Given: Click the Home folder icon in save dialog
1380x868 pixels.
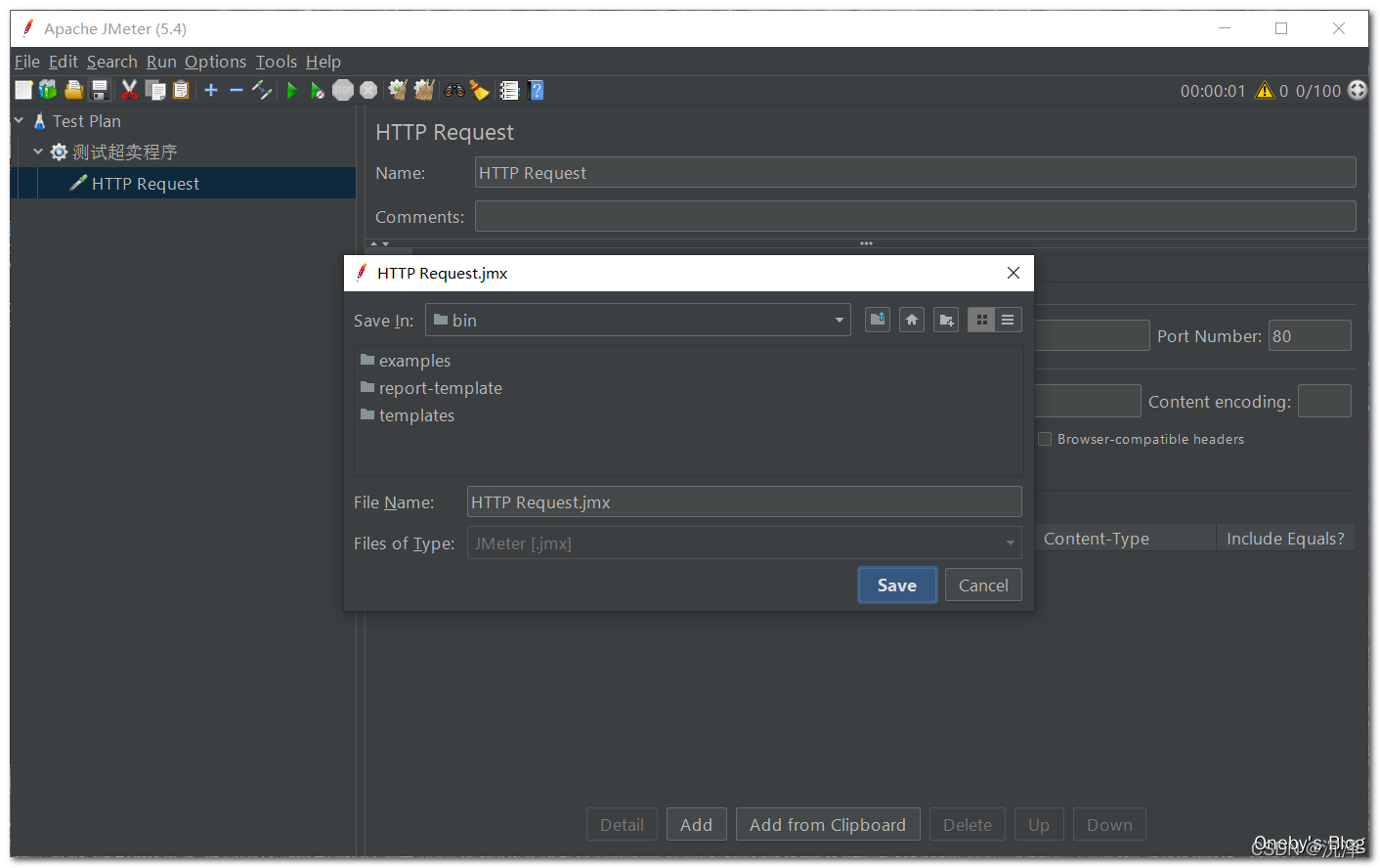Looking at the screenshot, I should 912,320.
